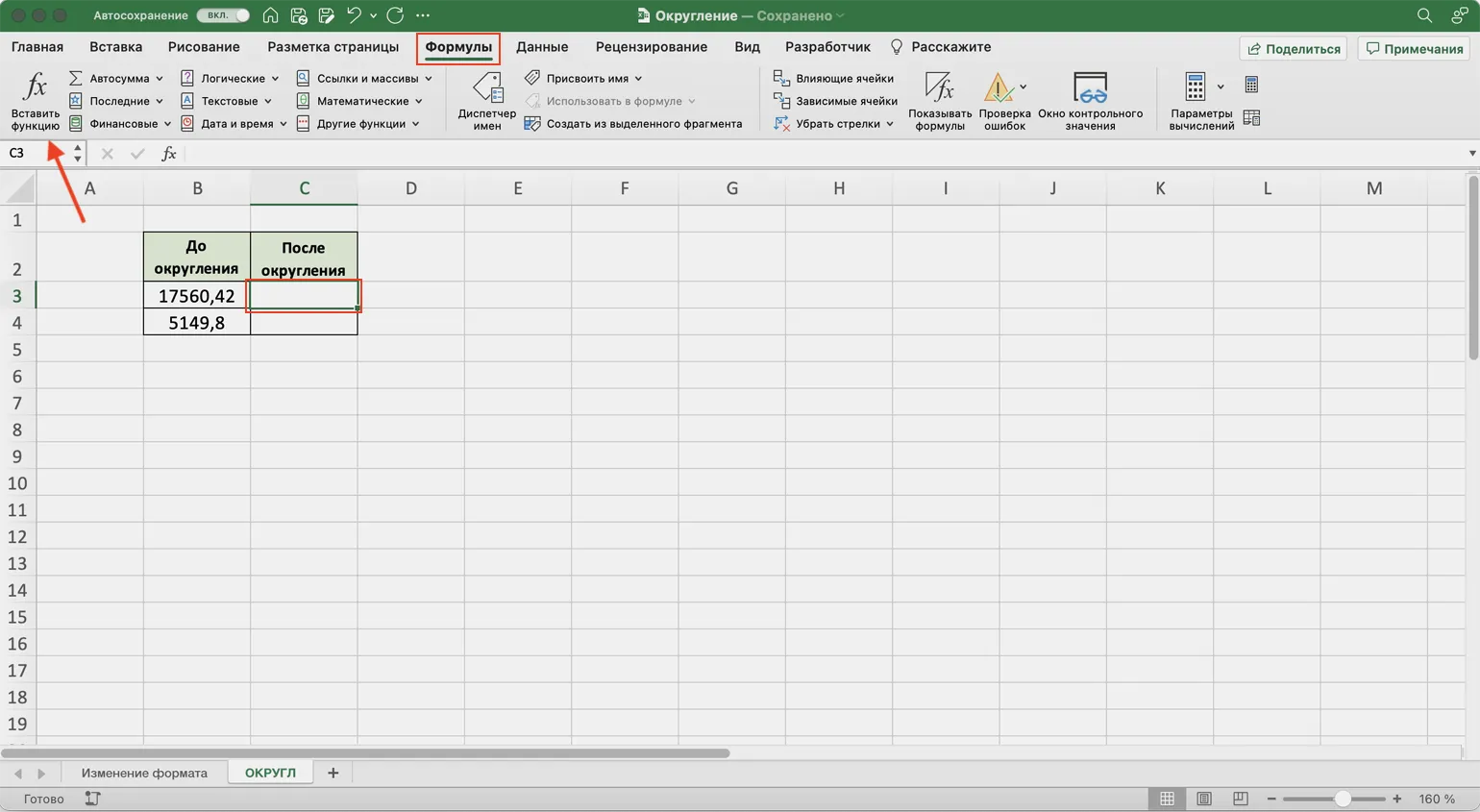Click the Insert Function fx icon
The height and width of the screenshot is (812, 1480).
(x=35, y=87)
